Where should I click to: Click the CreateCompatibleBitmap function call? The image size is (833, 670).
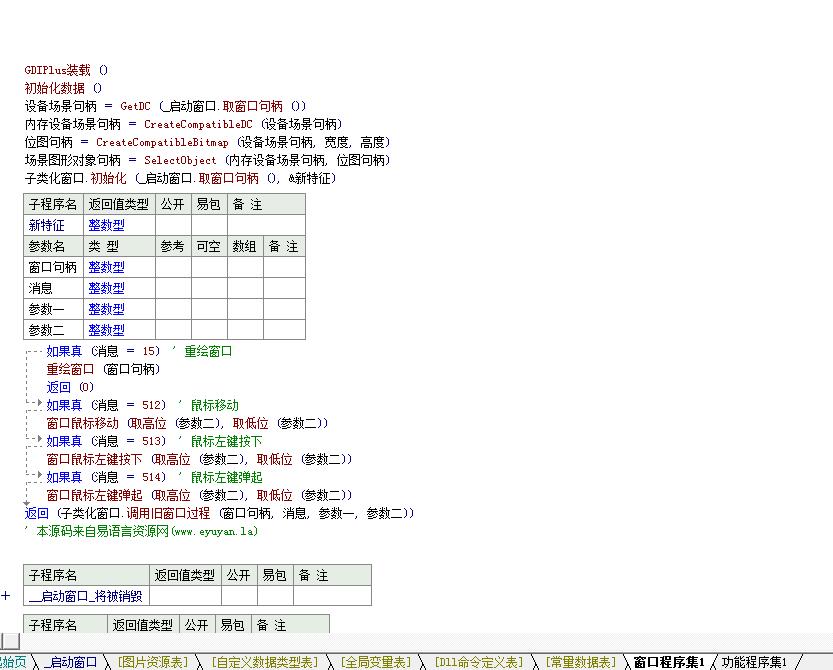162,142
